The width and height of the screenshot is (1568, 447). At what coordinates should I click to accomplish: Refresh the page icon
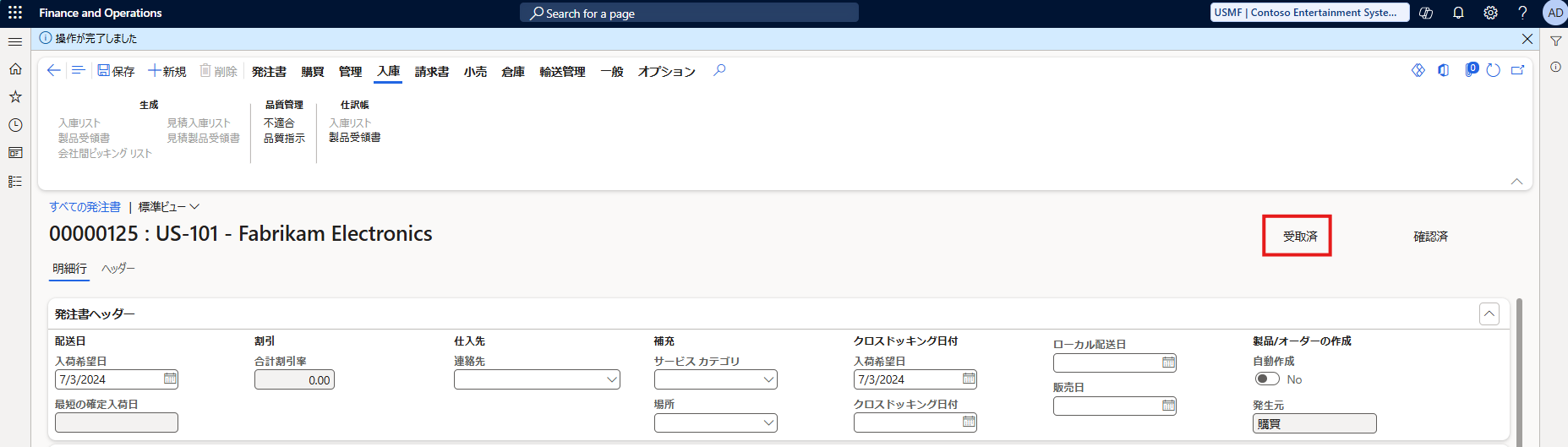coord(1494,70)
